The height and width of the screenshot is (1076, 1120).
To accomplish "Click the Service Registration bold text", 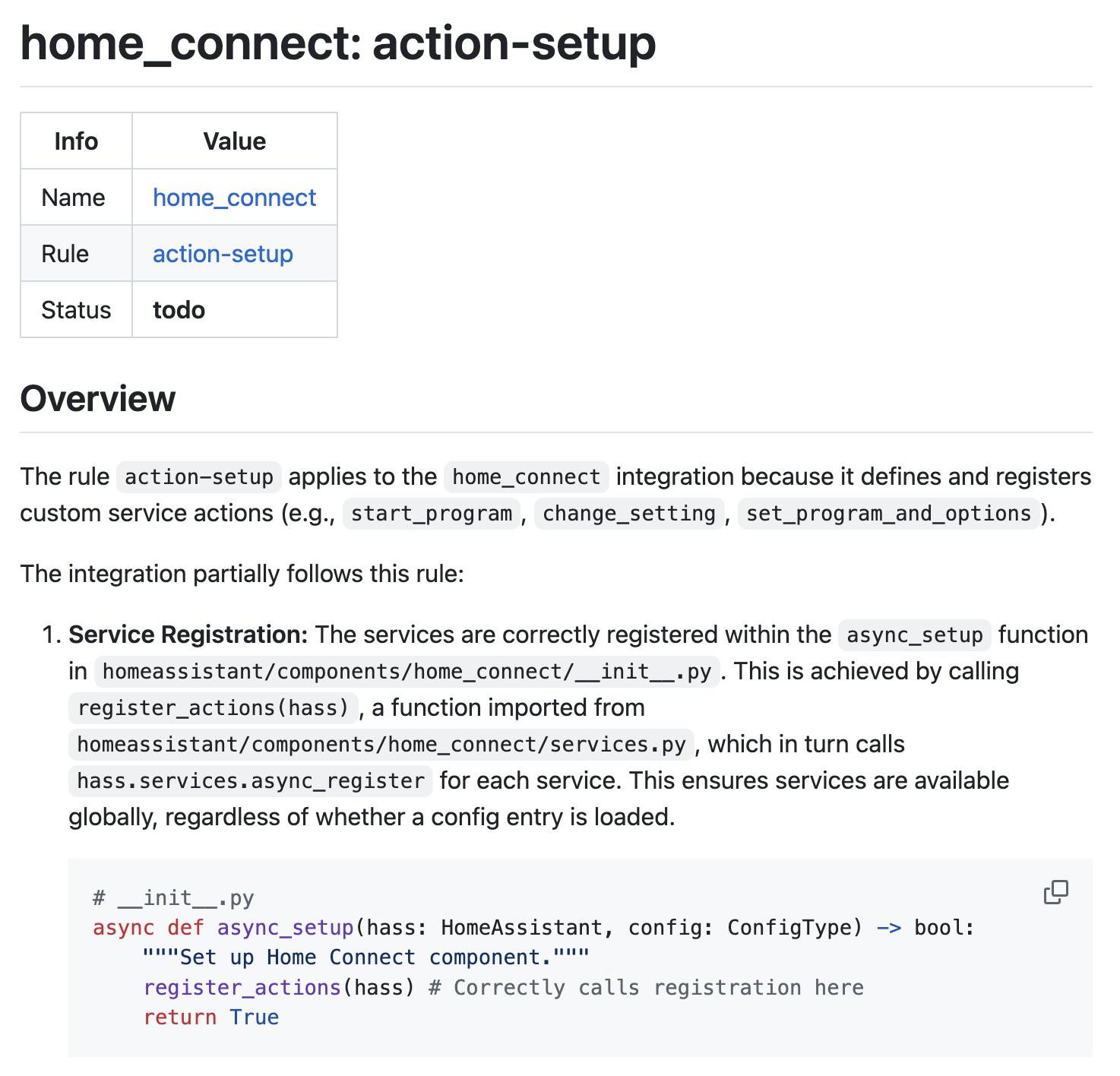I will click(x=188, y=635).
